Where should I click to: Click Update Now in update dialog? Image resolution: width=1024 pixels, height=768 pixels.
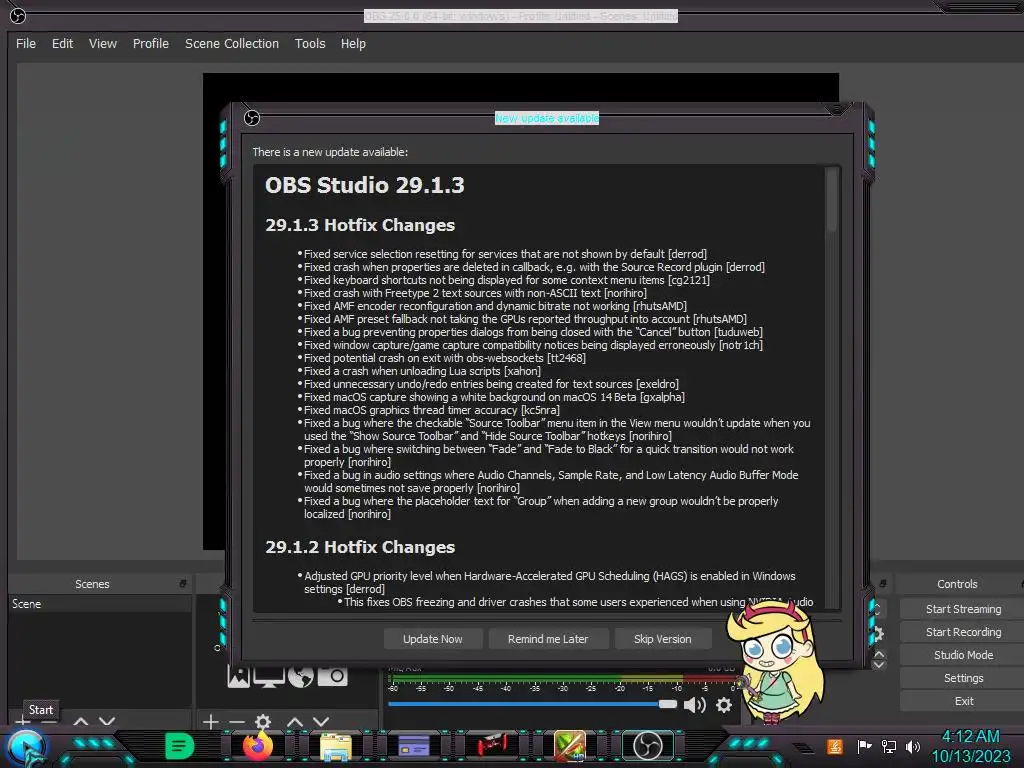coord(433,639)
